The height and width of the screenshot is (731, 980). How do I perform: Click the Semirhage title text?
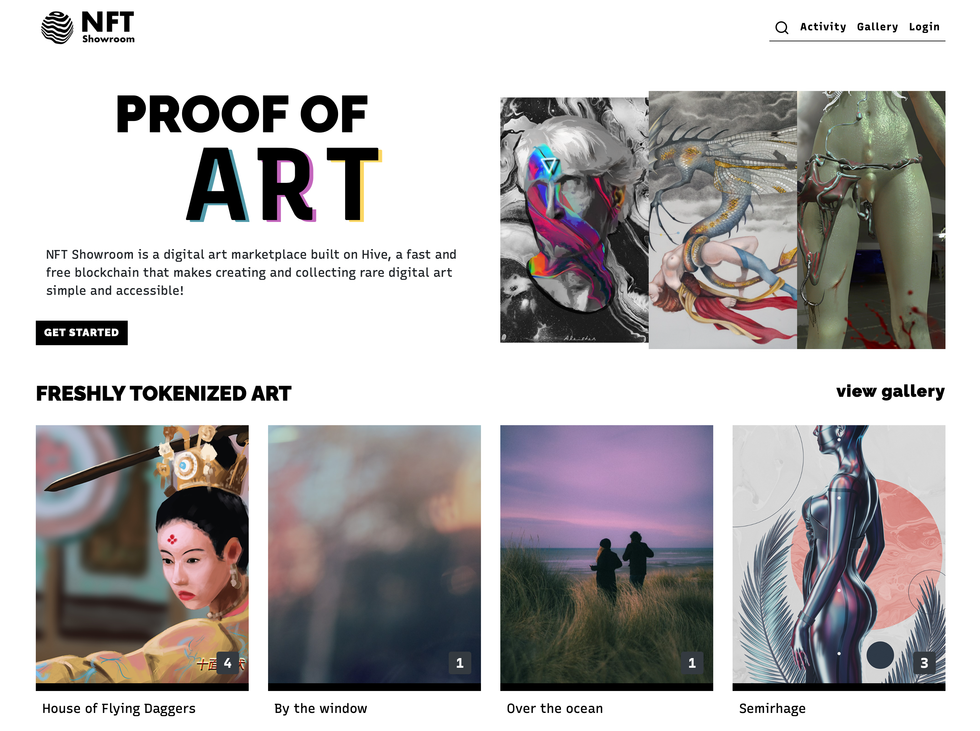[x=772, y=709]
